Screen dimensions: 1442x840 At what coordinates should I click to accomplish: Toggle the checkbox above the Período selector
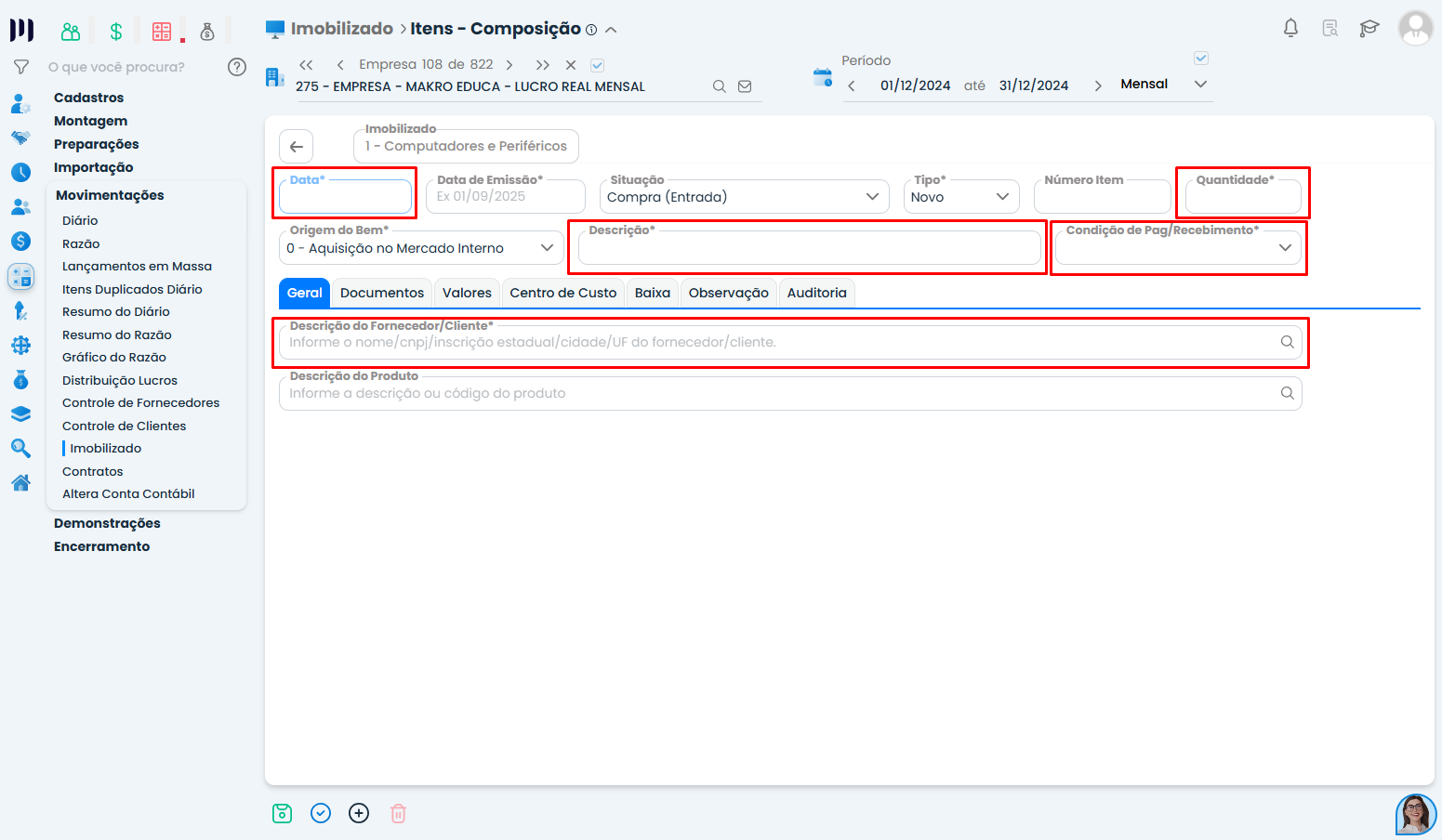tap(1200, 59)
